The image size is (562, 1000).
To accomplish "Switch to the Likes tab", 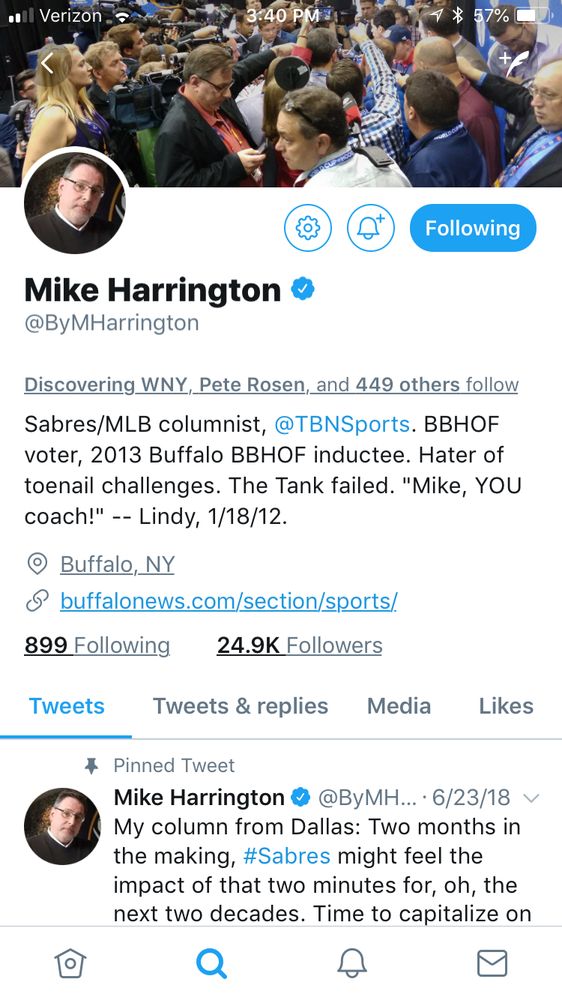I will (506, 706).
